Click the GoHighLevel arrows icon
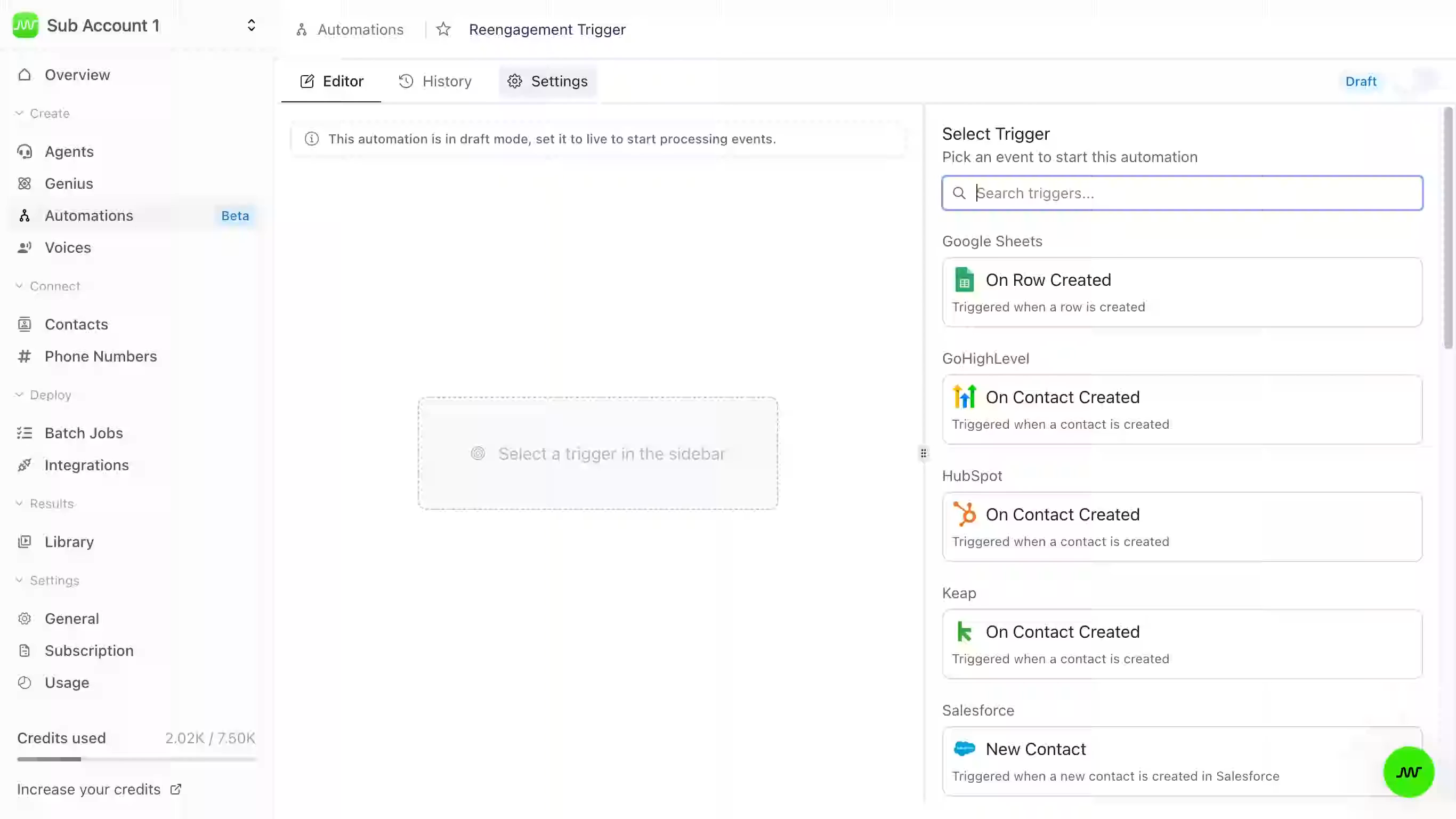This screenshot has width=1456, height=819. tap(964, 397)
